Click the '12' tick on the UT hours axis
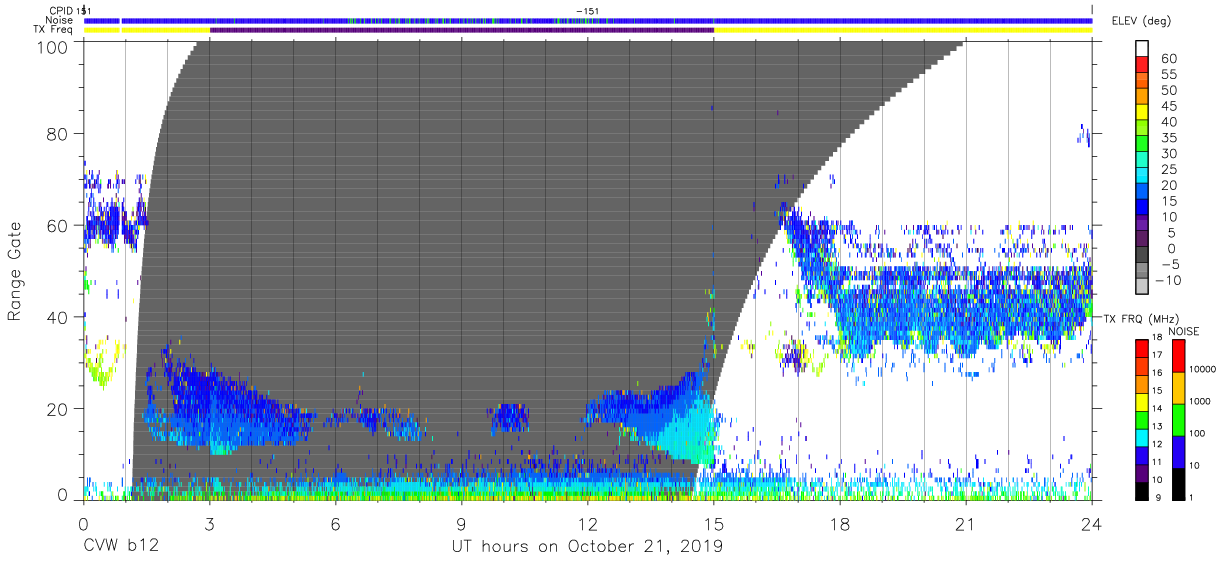1228x567 pixels. pos(588,523)
